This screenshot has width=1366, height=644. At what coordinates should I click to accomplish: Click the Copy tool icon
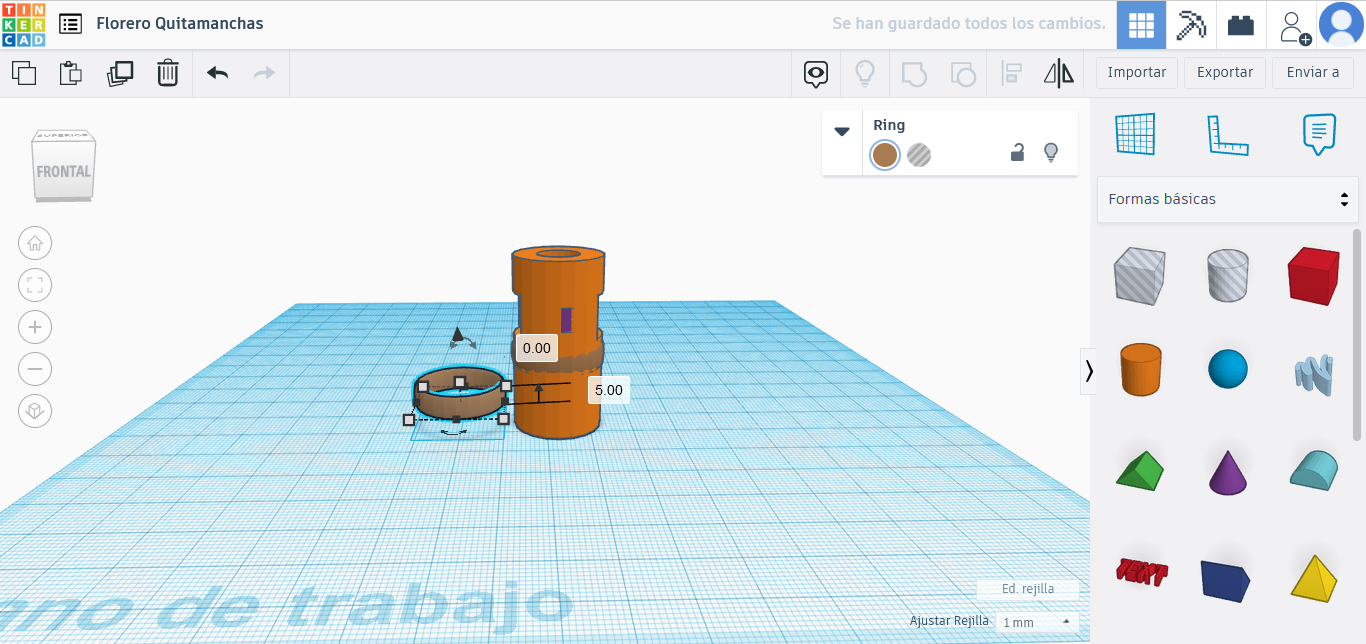(x=24, y=73)
